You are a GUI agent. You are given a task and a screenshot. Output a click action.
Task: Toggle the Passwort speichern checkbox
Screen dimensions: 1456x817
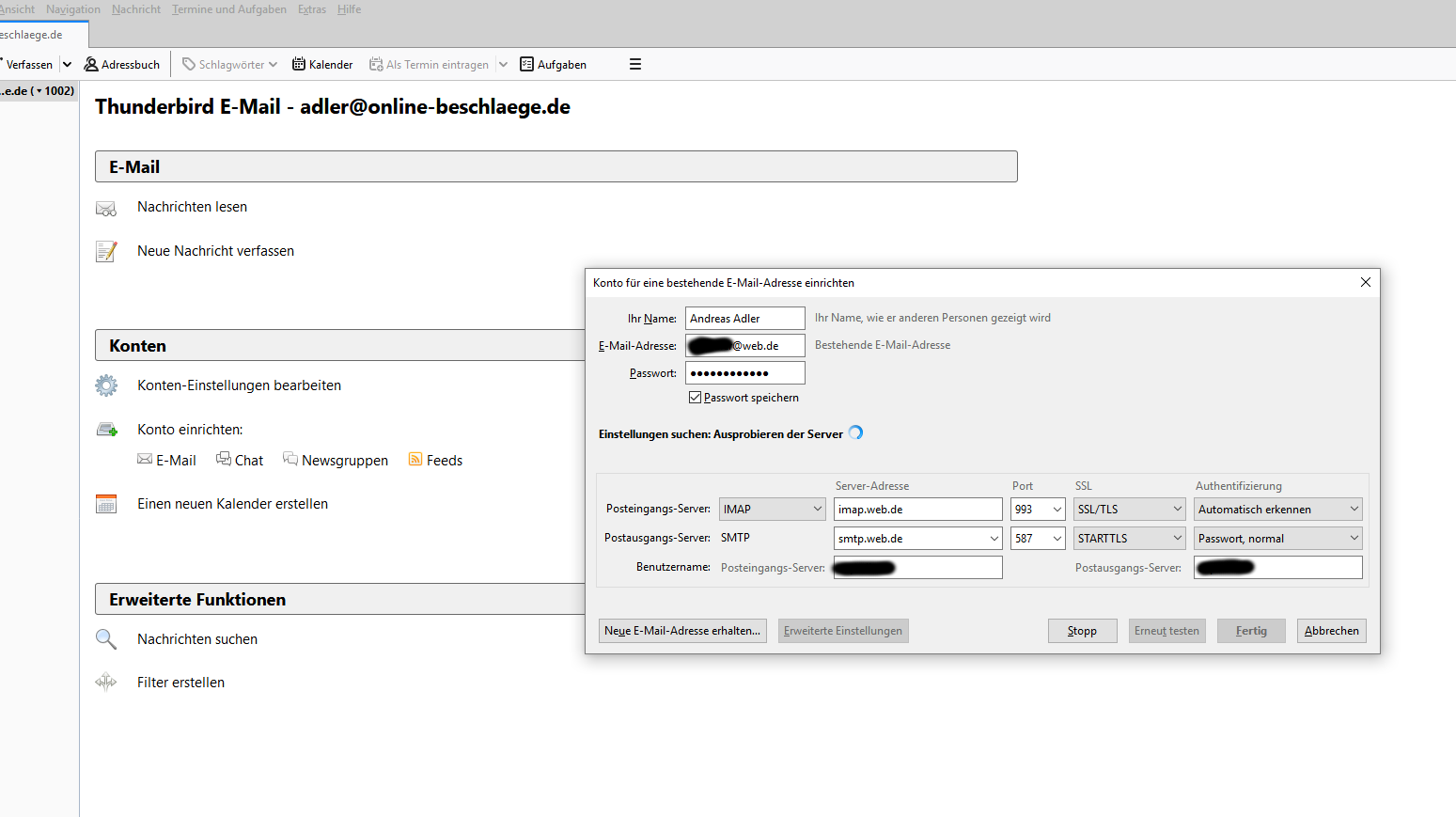pos(696,398)
